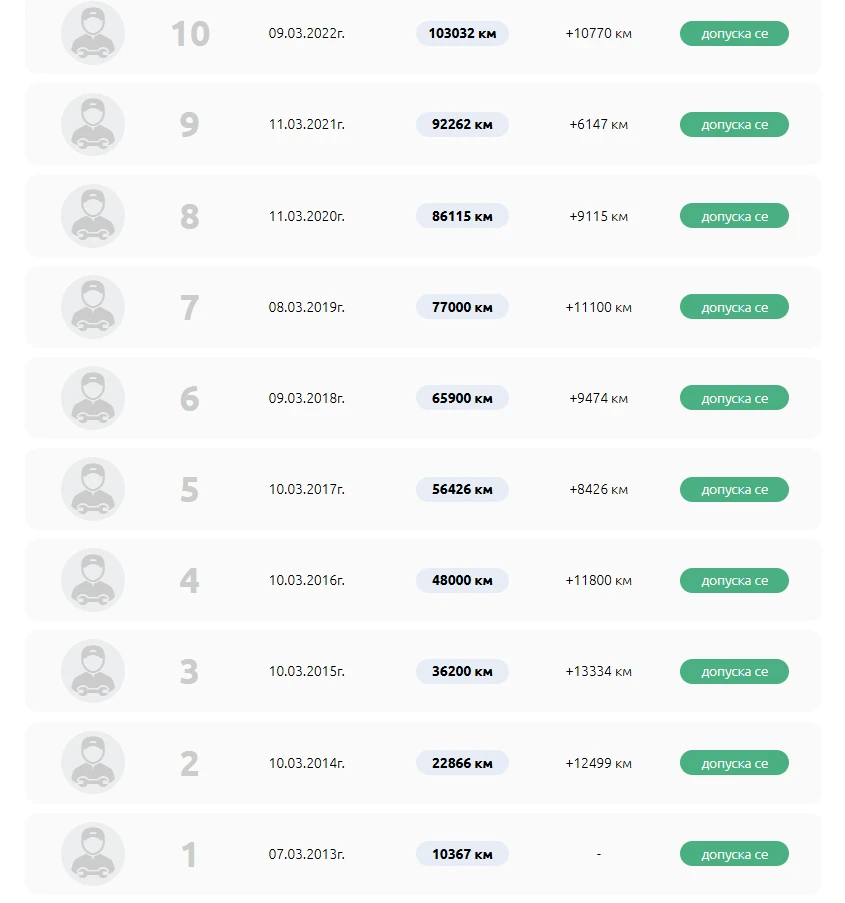Select the 56426 км mileage badge

462,489
